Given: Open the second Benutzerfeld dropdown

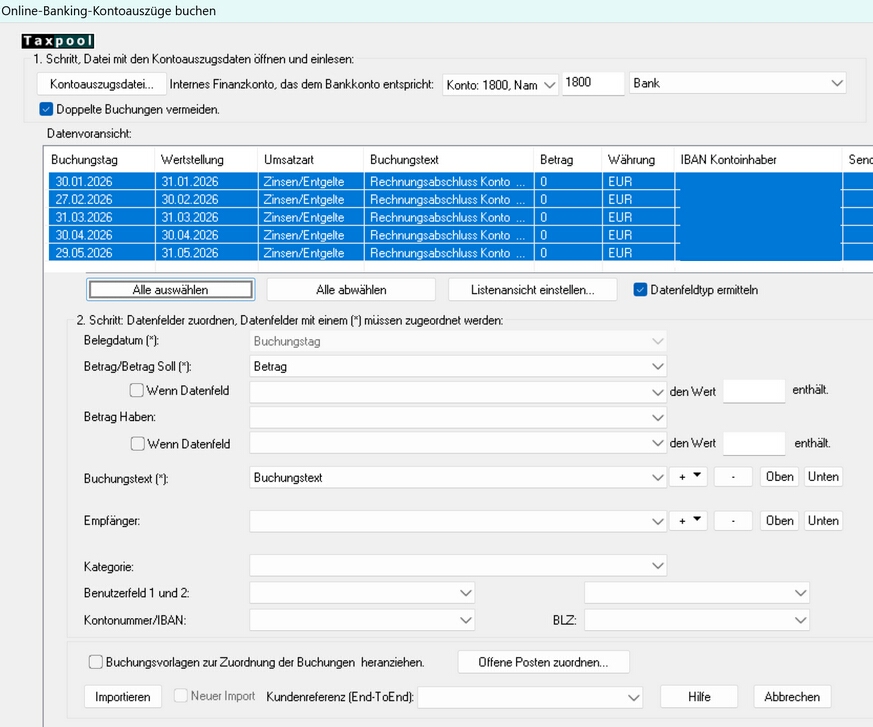Looking at the screenshot, I should 697,593.
